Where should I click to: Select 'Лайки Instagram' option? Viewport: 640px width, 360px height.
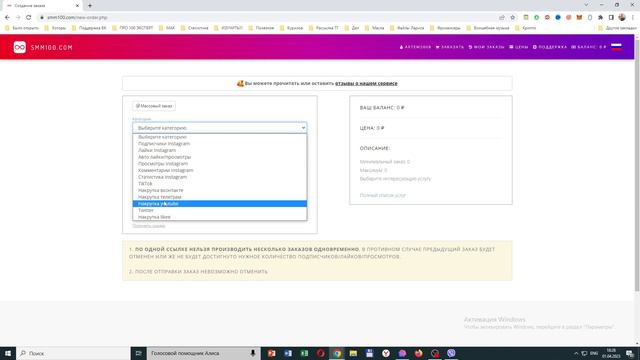(x=220, y=150)
